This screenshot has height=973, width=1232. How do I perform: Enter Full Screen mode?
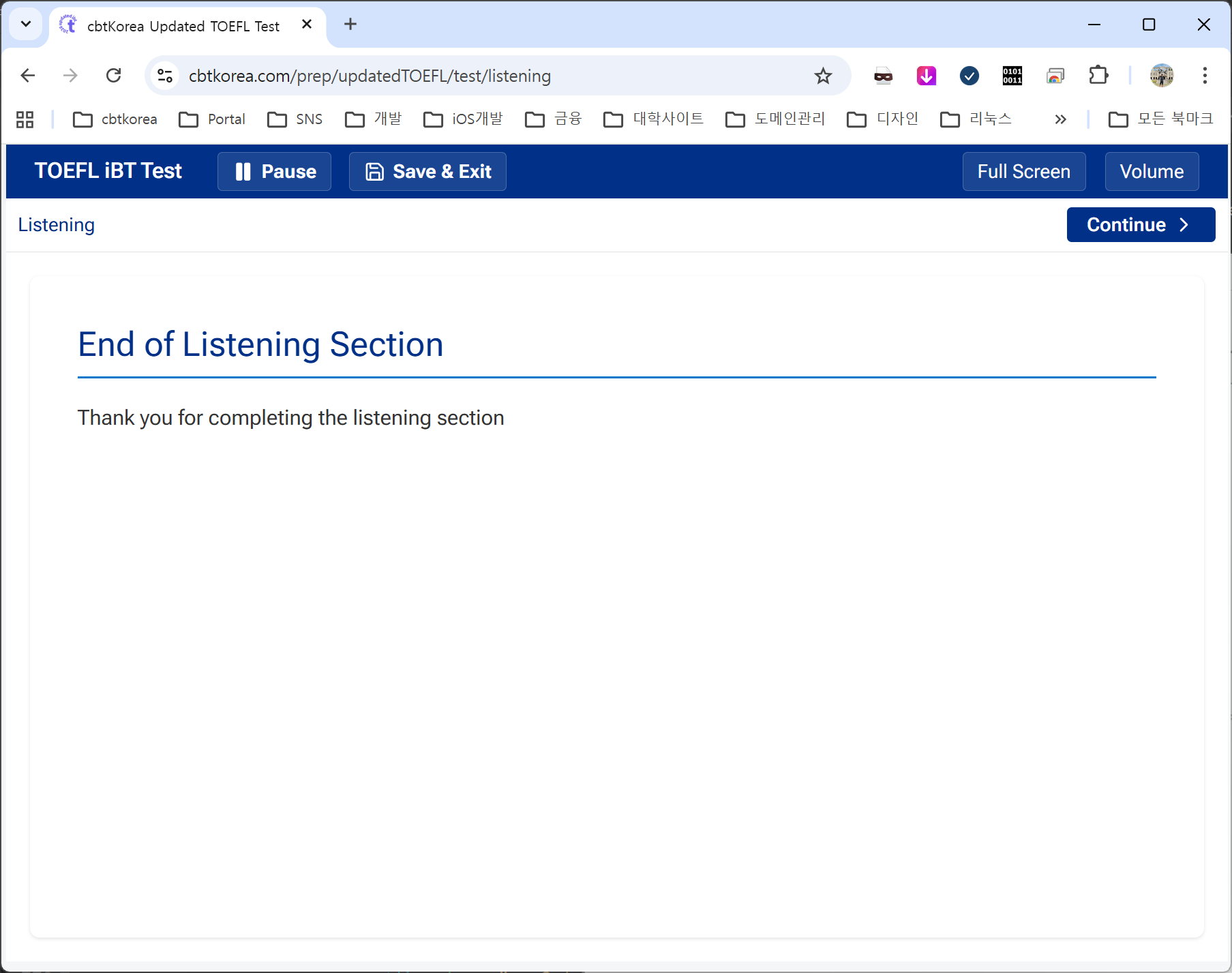click(1023, 171)
